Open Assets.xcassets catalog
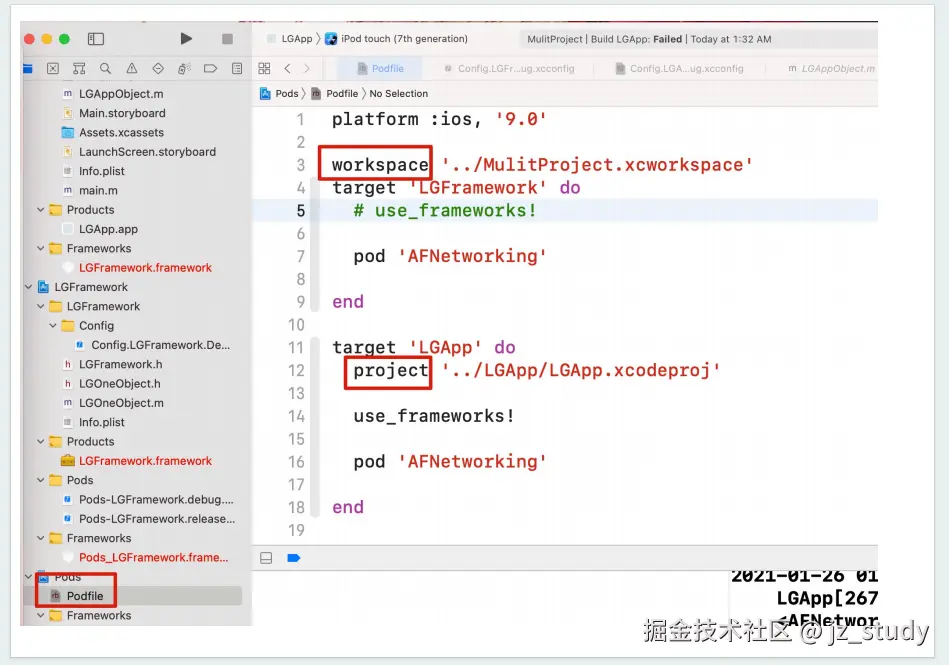This screenshot has height=665, width=949. click(x=121, y=133)
